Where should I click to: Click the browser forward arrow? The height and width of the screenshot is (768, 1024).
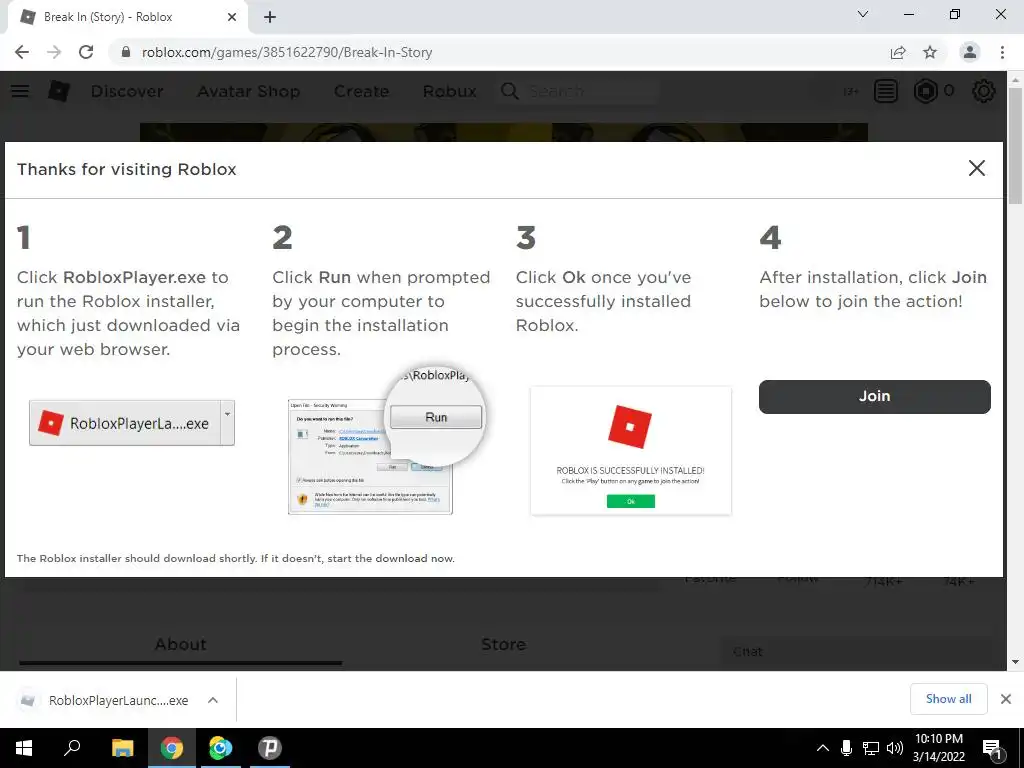54,52
